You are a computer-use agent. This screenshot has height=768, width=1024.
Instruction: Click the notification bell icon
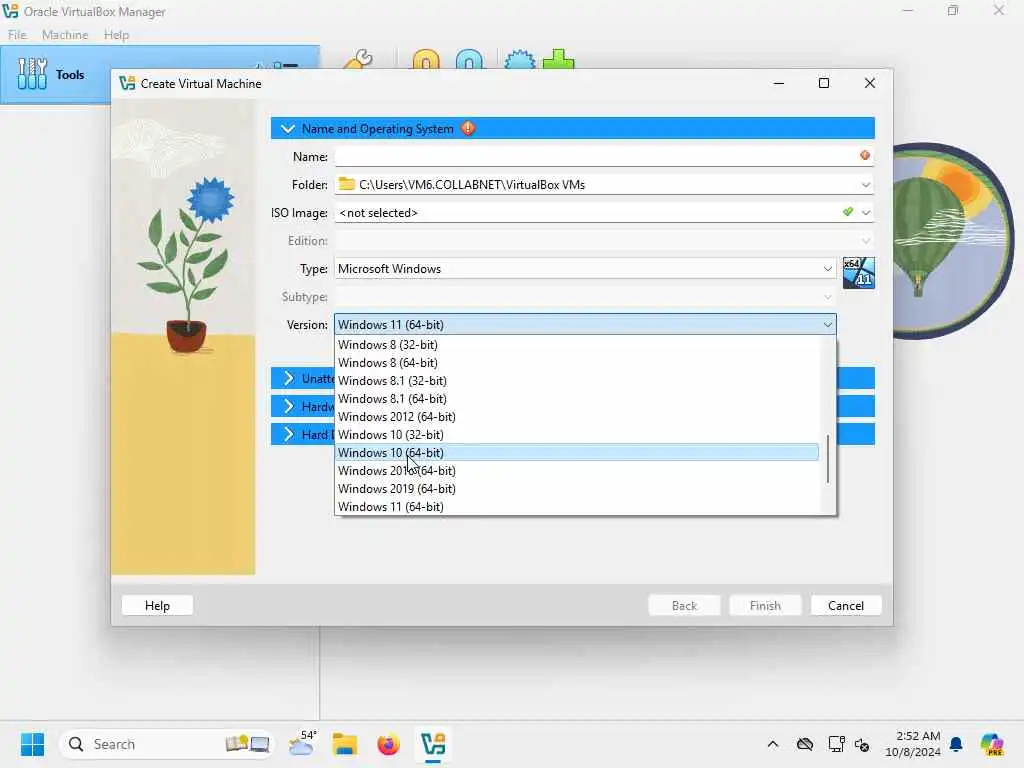click(956, 744)
